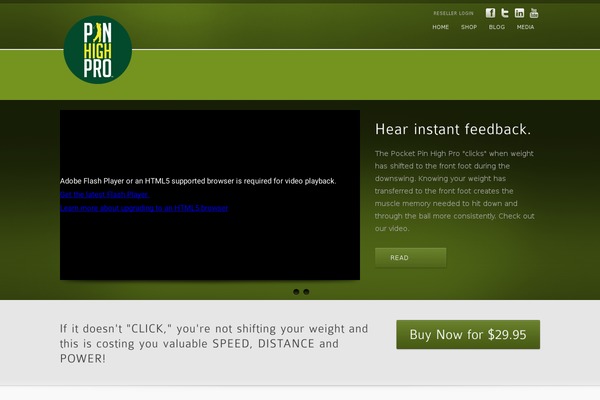Select the second carousel dot indicator
The height and width of the screenshot is (400, 600).
click(306, 292)
